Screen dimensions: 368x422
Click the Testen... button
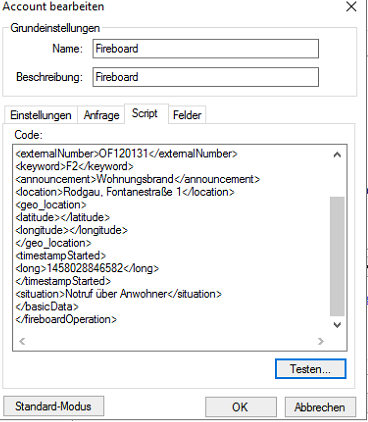coord(311,369)
